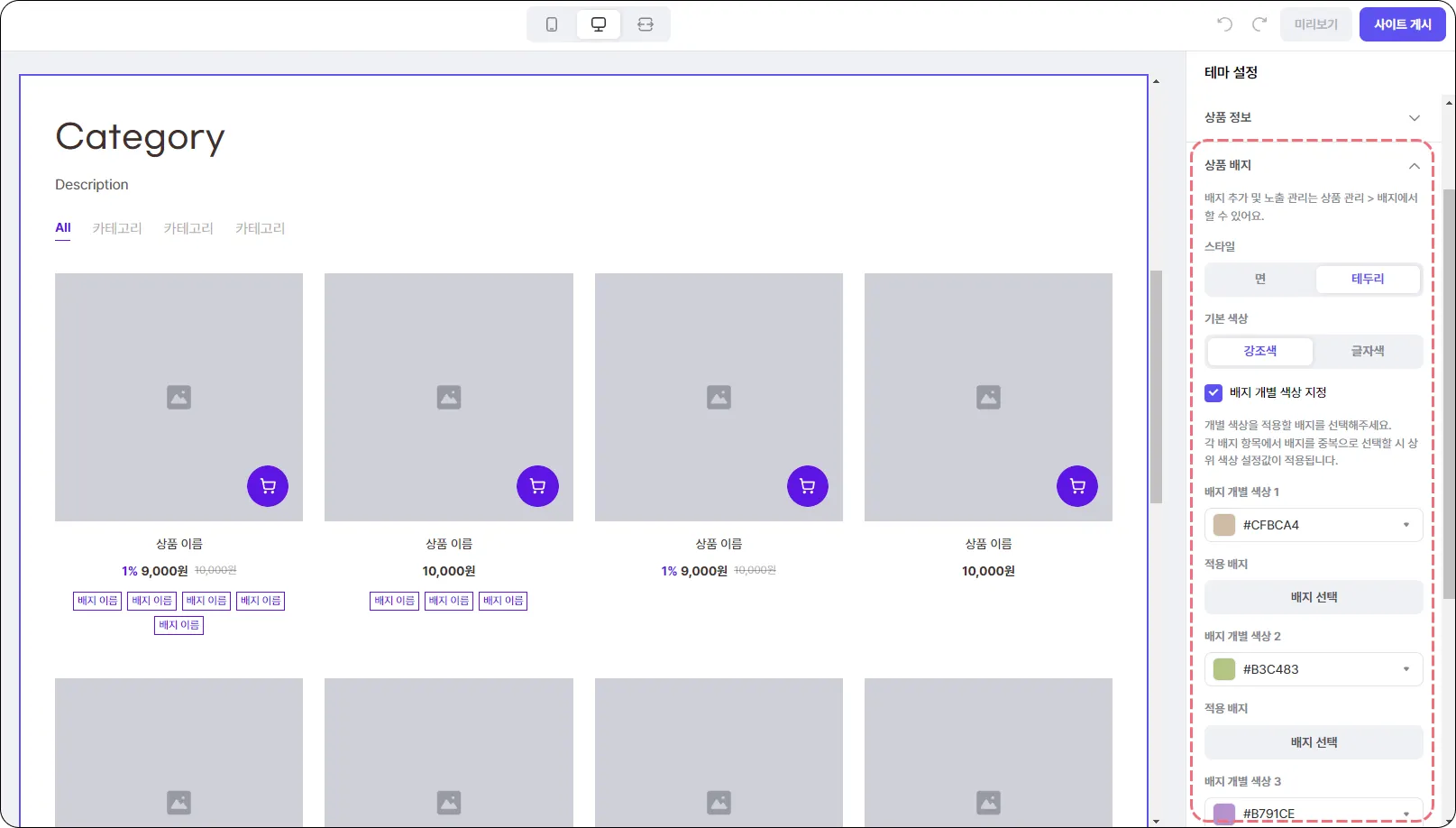Uncheck 배지 개별 색상 지정 checkbox
1456x828 pixels.
coord(1213,392)
